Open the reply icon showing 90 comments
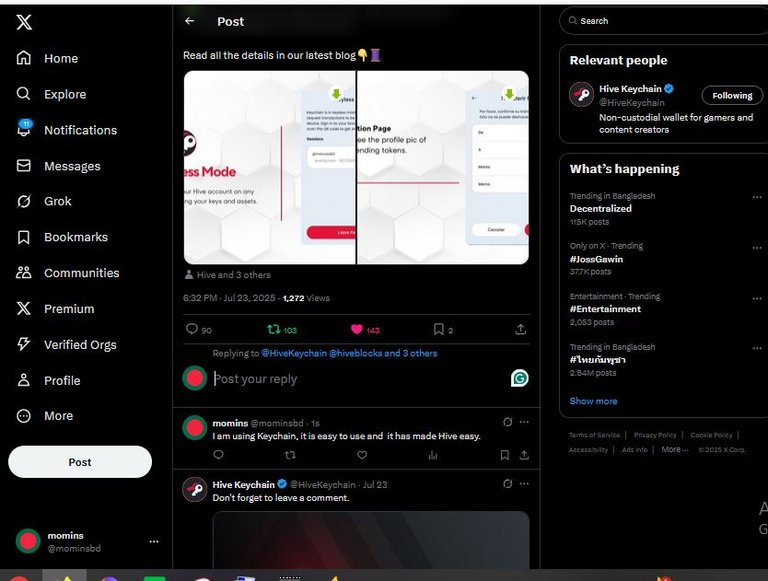768x581 pixels. (x=192, y=329)
